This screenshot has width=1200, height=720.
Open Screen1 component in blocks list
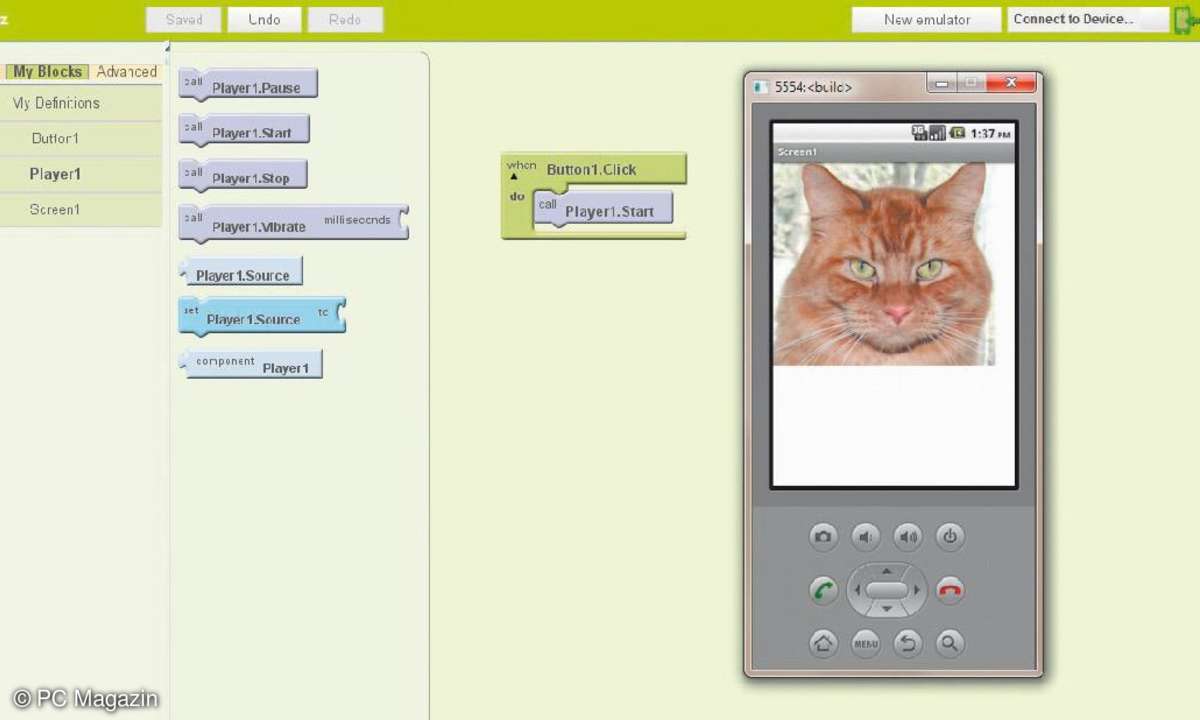pyautogui.click(x=55, y=210)
